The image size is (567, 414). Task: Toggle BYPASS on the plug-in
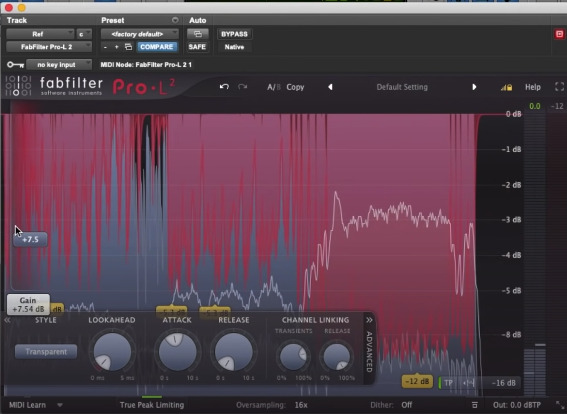click(x=234, y=34)
